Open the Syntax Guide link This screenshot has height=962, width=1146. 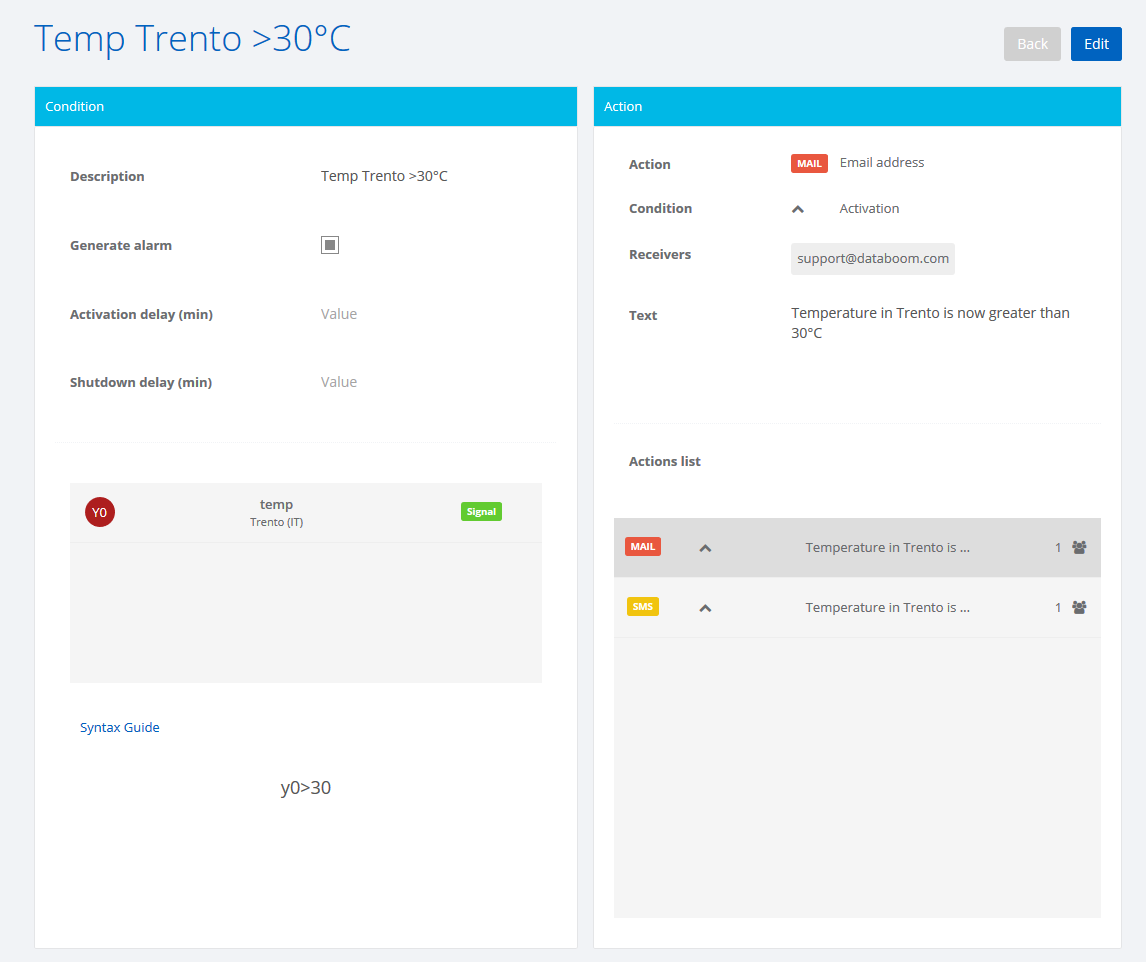120,727
